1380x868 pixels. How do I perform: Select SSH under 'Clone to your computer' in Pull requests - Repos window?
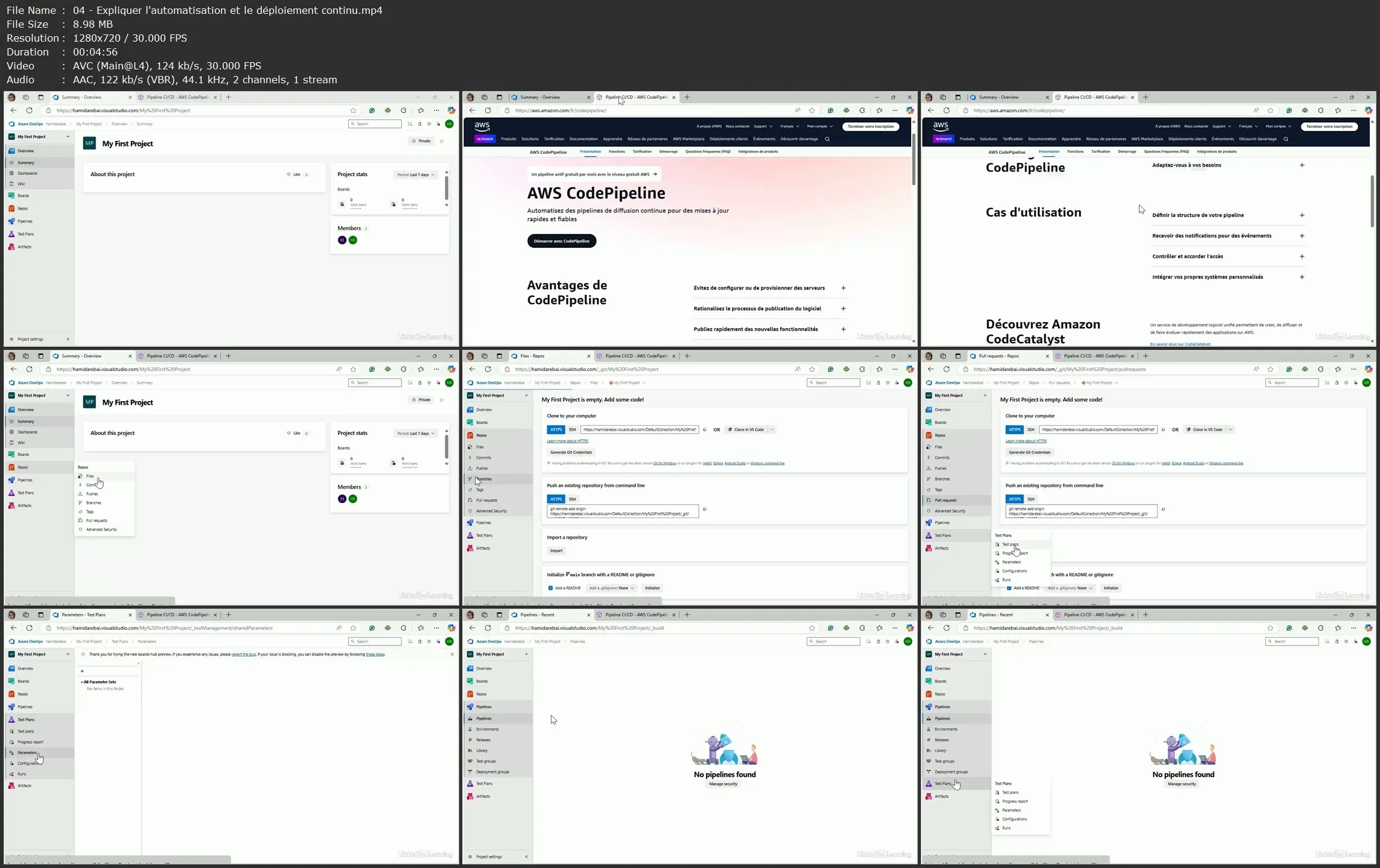click(1031, 429)
